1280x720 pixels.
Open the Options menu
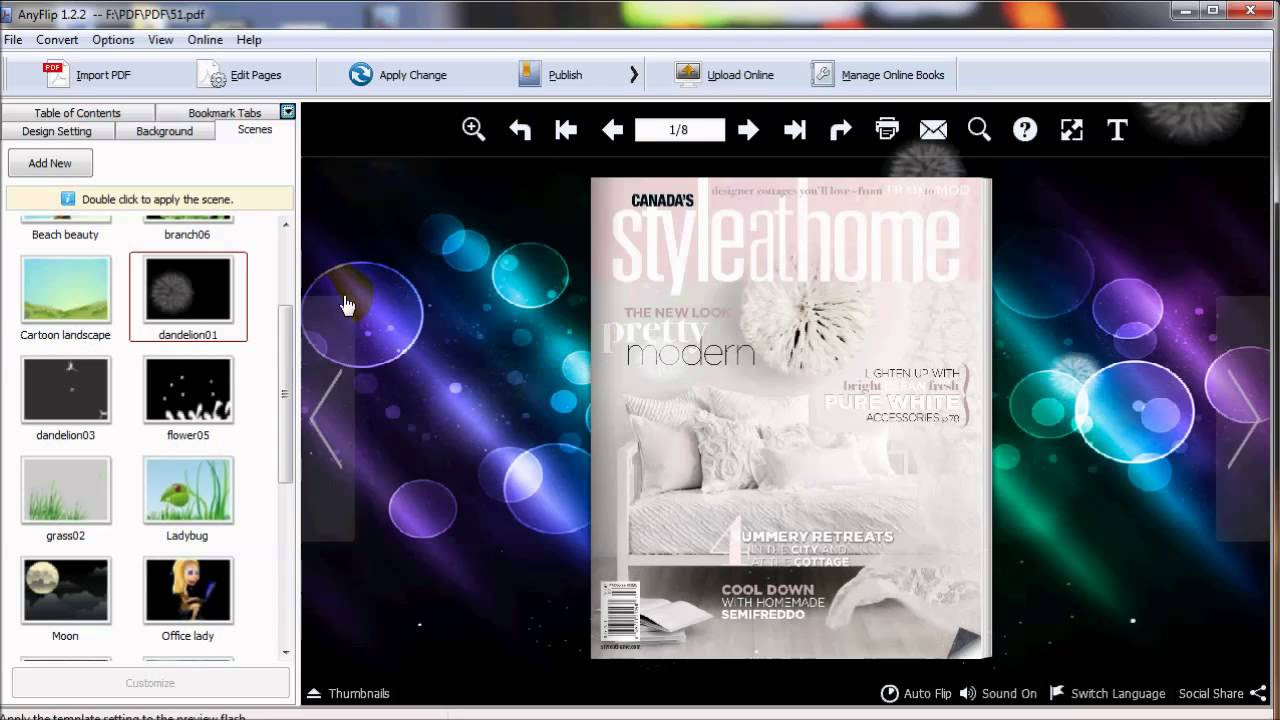[x=113, y=40]
